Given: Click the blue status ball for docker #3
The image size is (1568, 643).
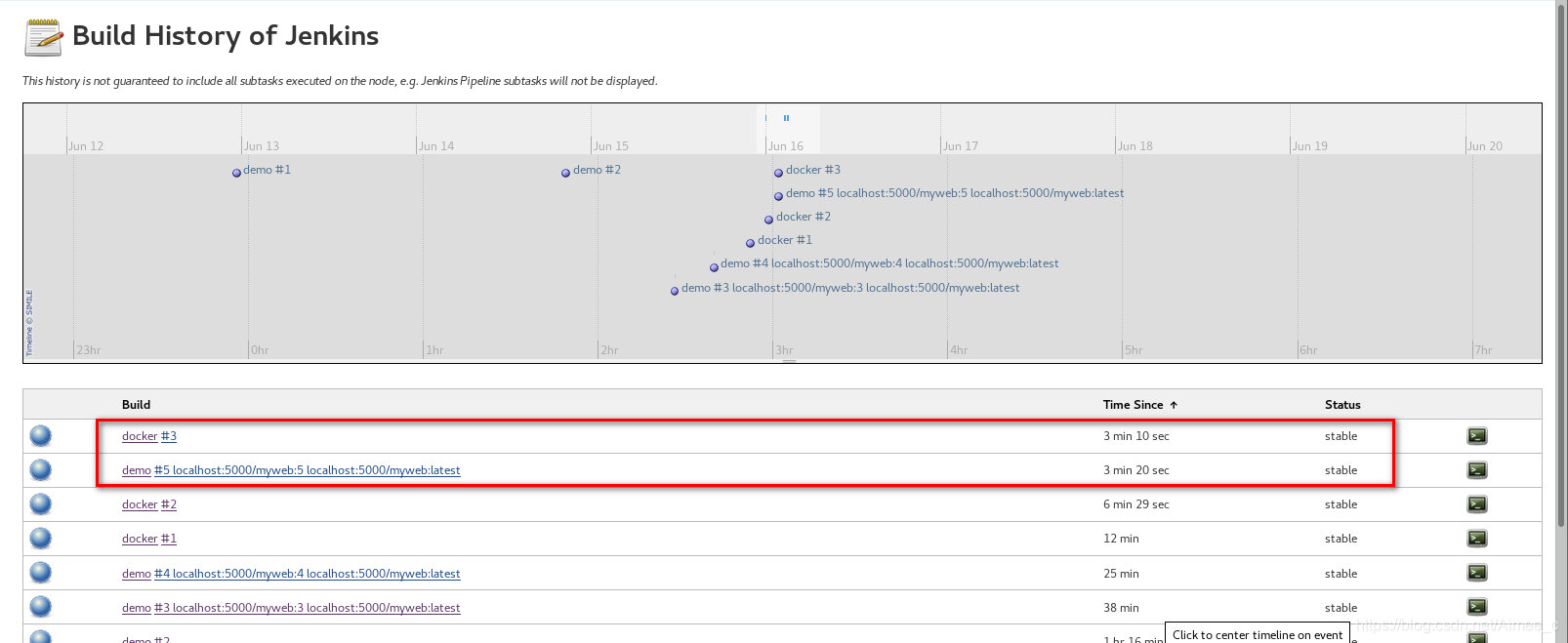Looking at the screenshot, I should click(41, 435).
